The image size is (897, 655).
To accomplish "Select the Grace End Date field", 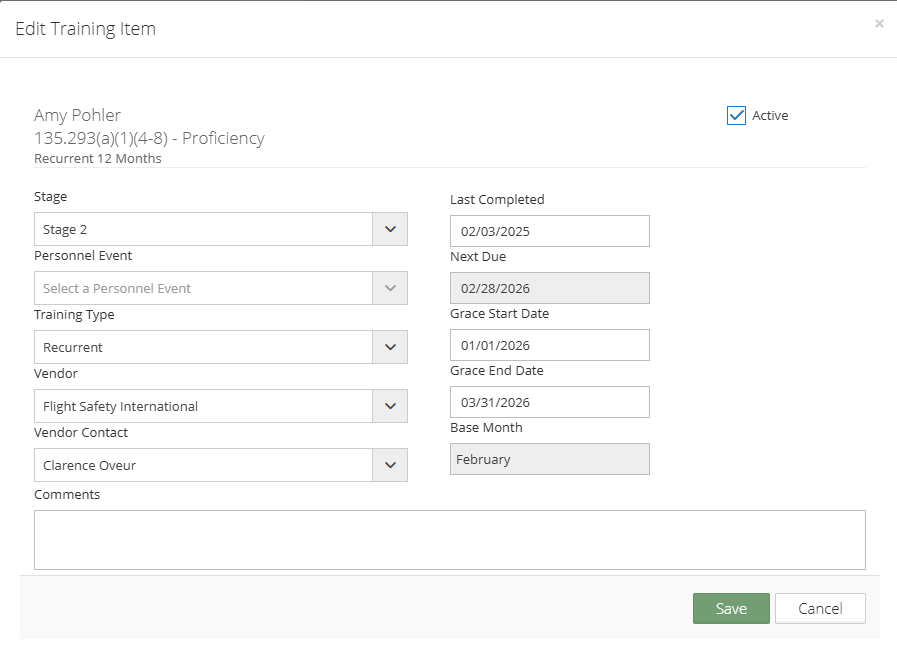I will tap(550, 402).
